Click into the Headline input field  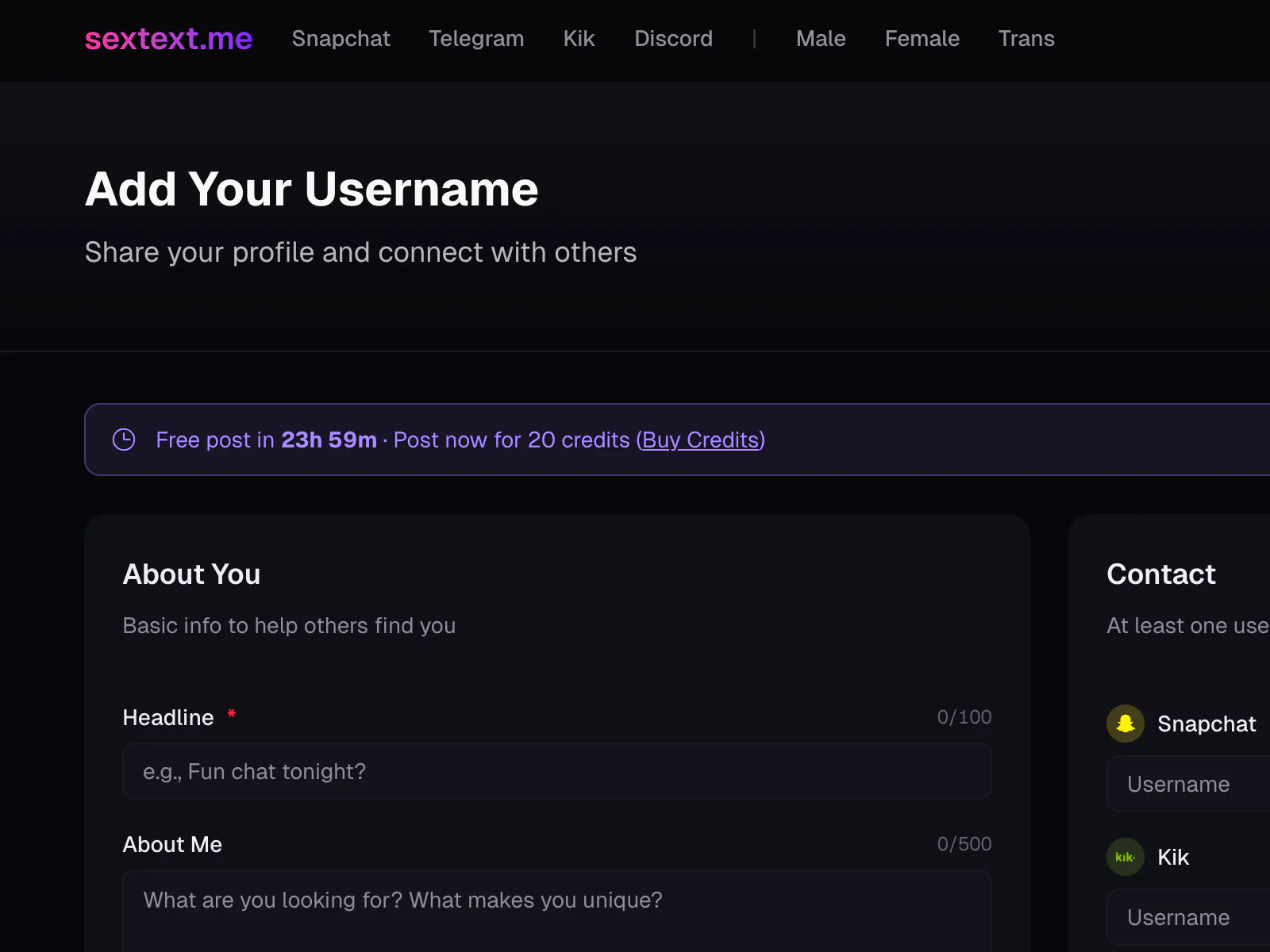point(556,771)
